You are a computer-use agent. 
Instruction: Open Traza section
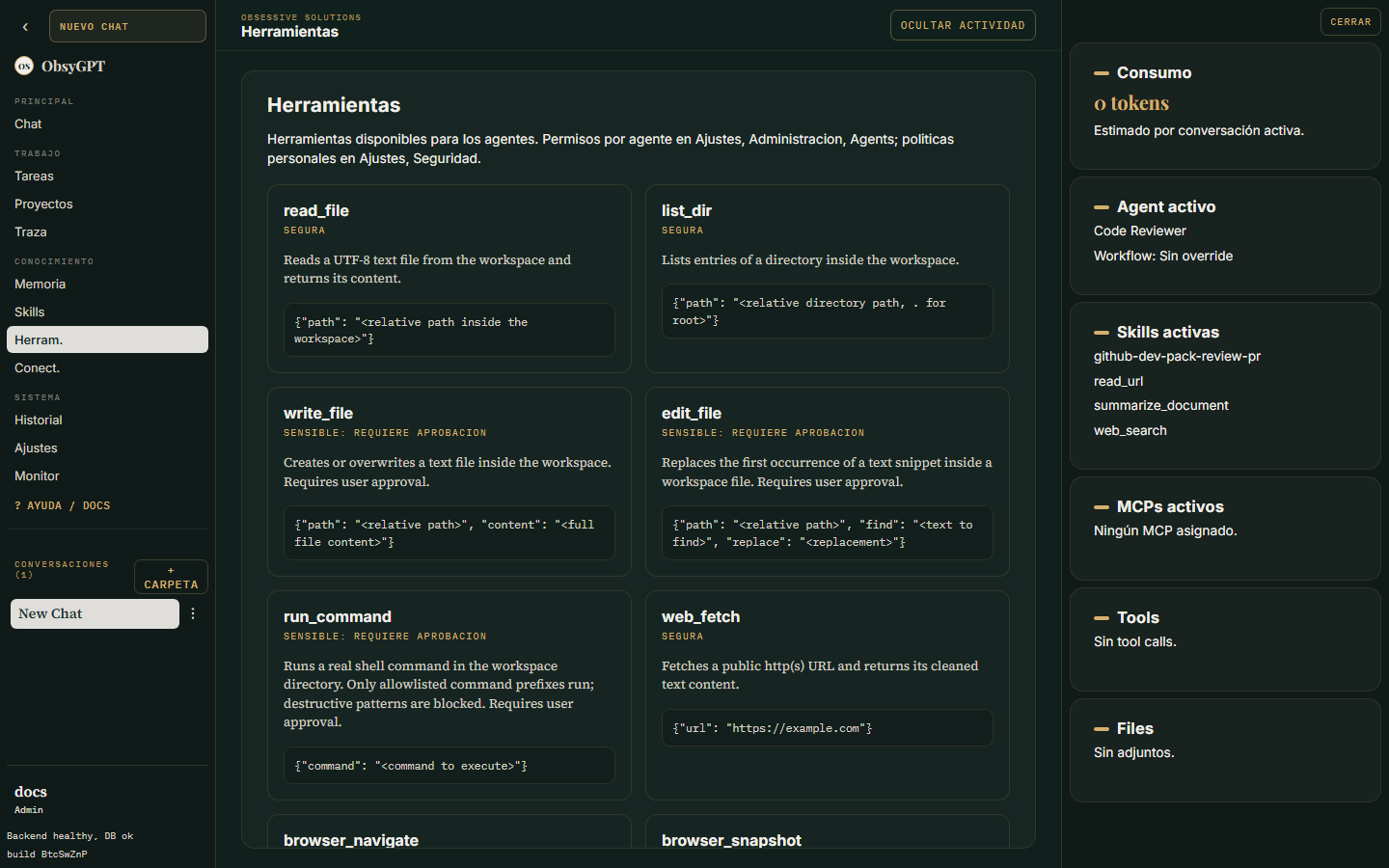[x=107, y=231]
